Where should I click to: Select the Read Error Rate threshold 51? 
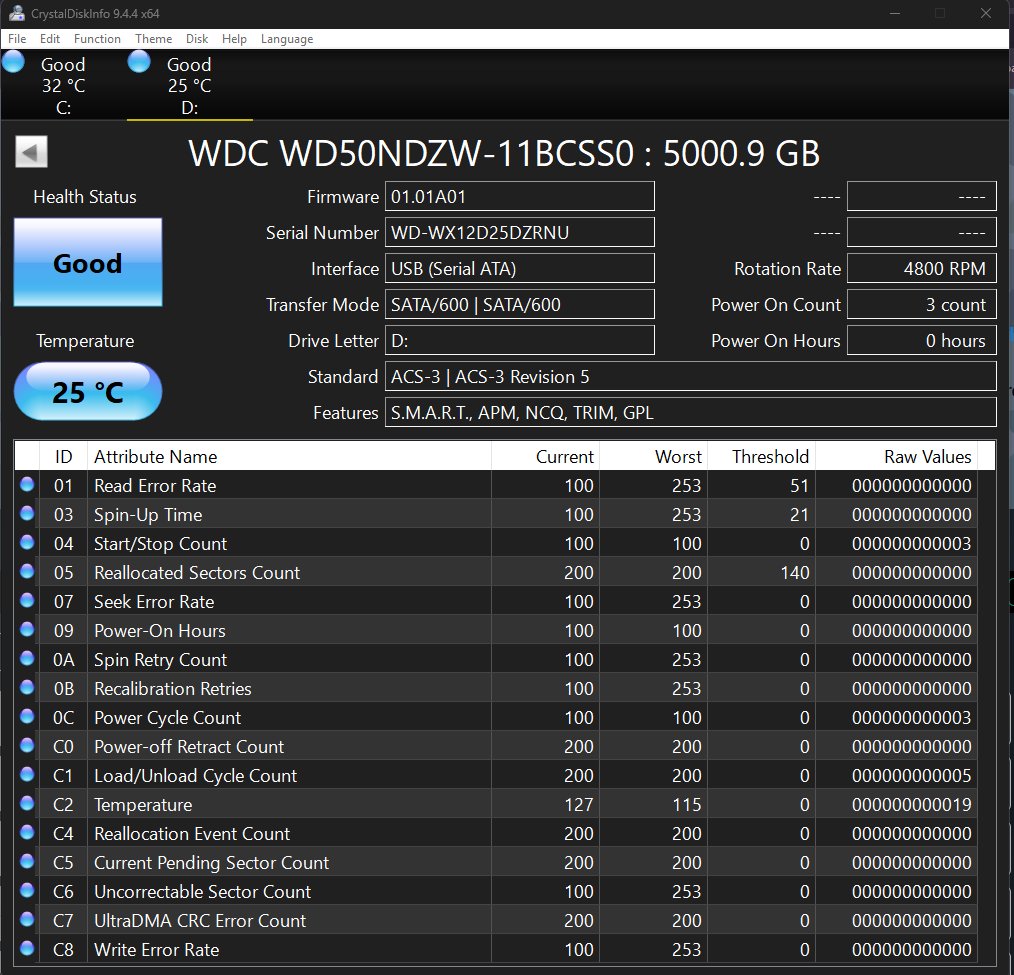coord(799,486)
